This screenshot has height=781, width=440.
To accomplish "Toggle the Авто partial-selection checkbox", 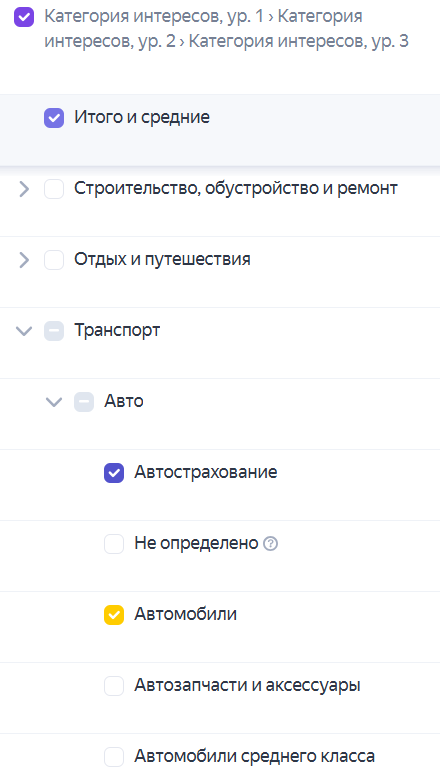I will coord(84,402).
